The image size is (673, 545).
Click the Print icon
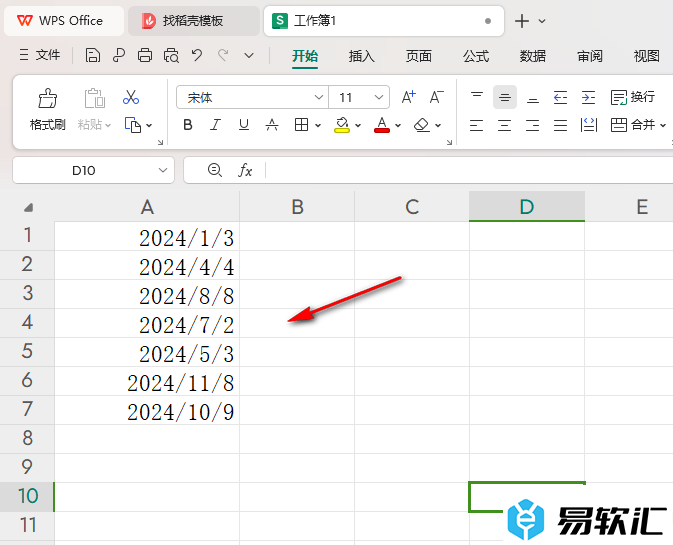(x=145, y=55)
